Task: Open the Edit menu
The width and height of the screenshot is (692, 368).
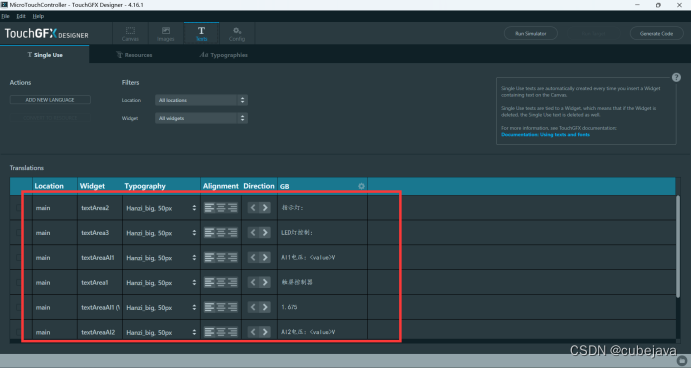Action: (21, 16)
